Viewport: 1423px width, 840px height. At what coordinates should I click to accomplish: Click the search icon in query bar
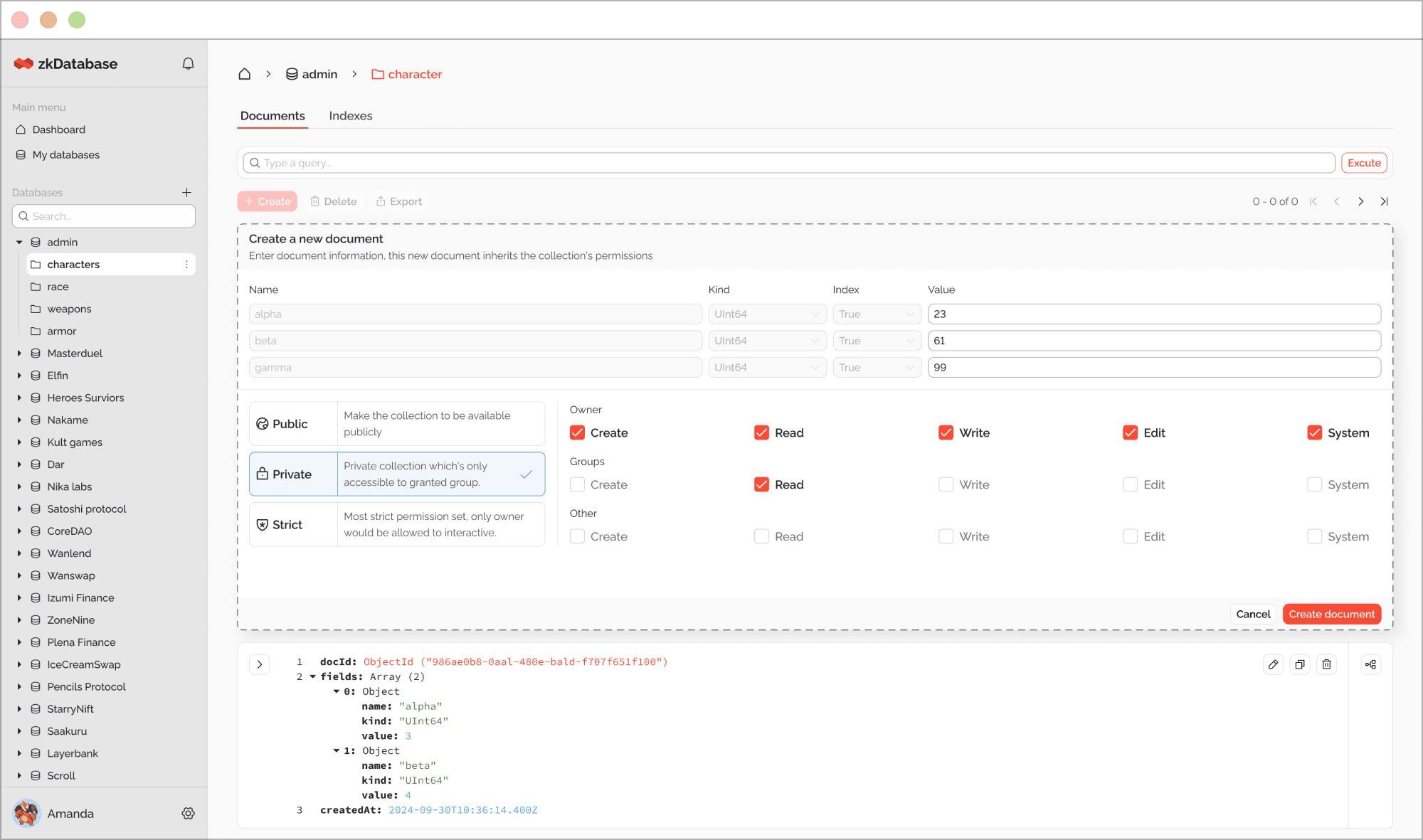(x=255, y=163)
